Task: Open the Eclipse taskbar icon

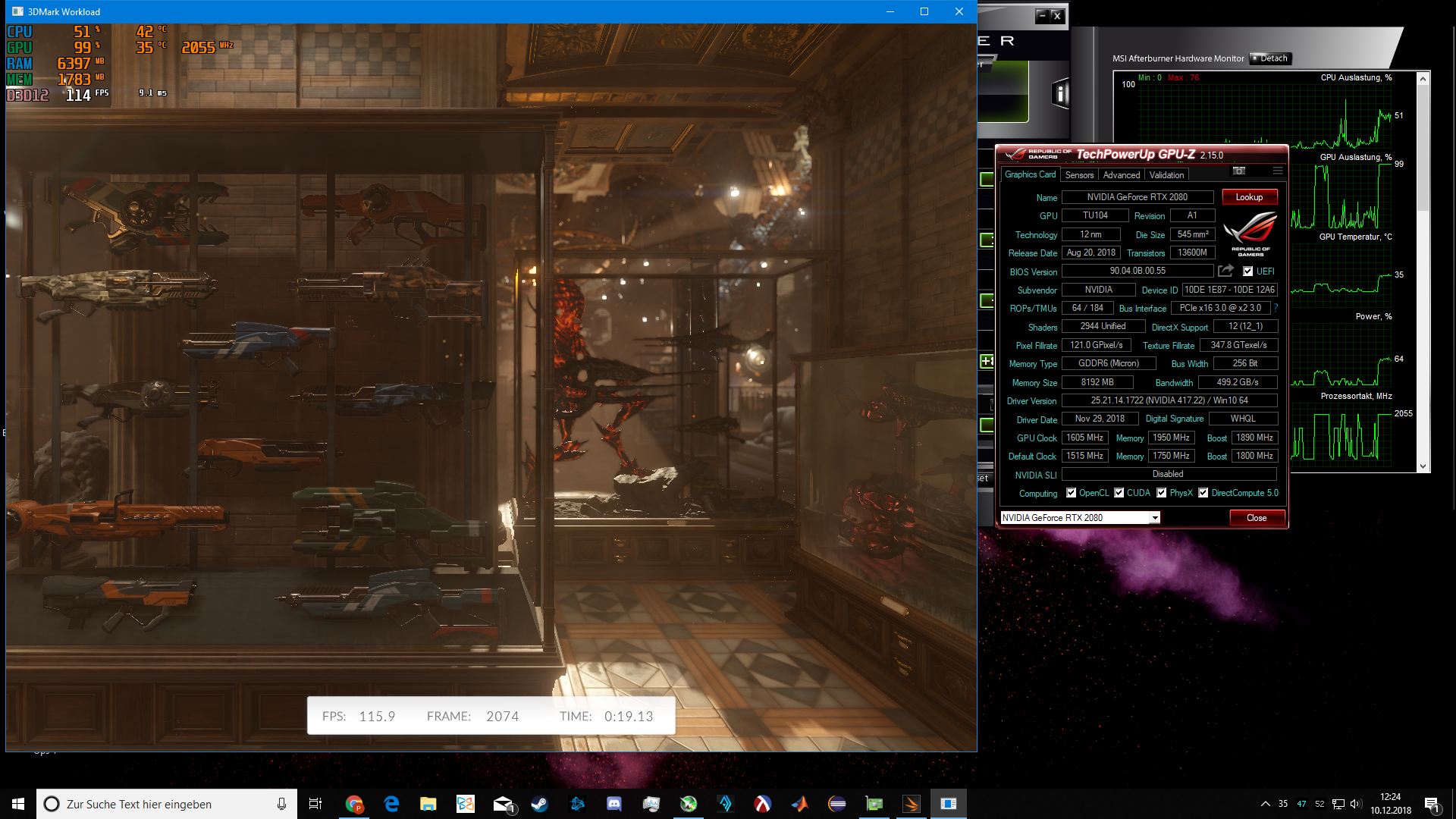Action: (837, 804)
